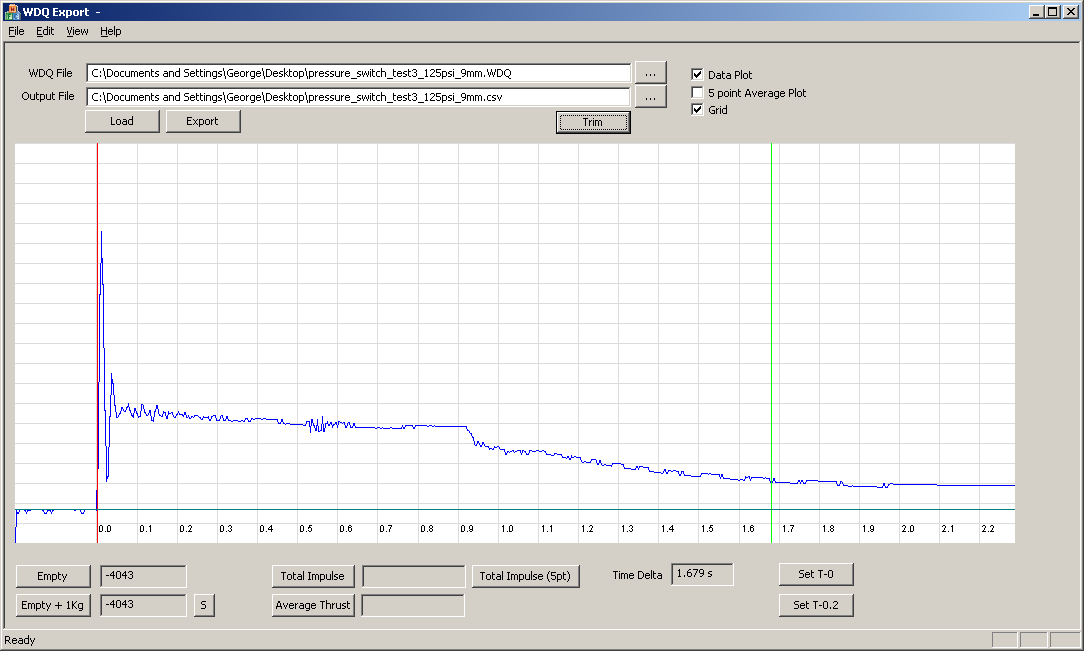This screenshot has height=651, width=1084.
Task: Click the Total Impulse result field
Action: pos(414,576)
